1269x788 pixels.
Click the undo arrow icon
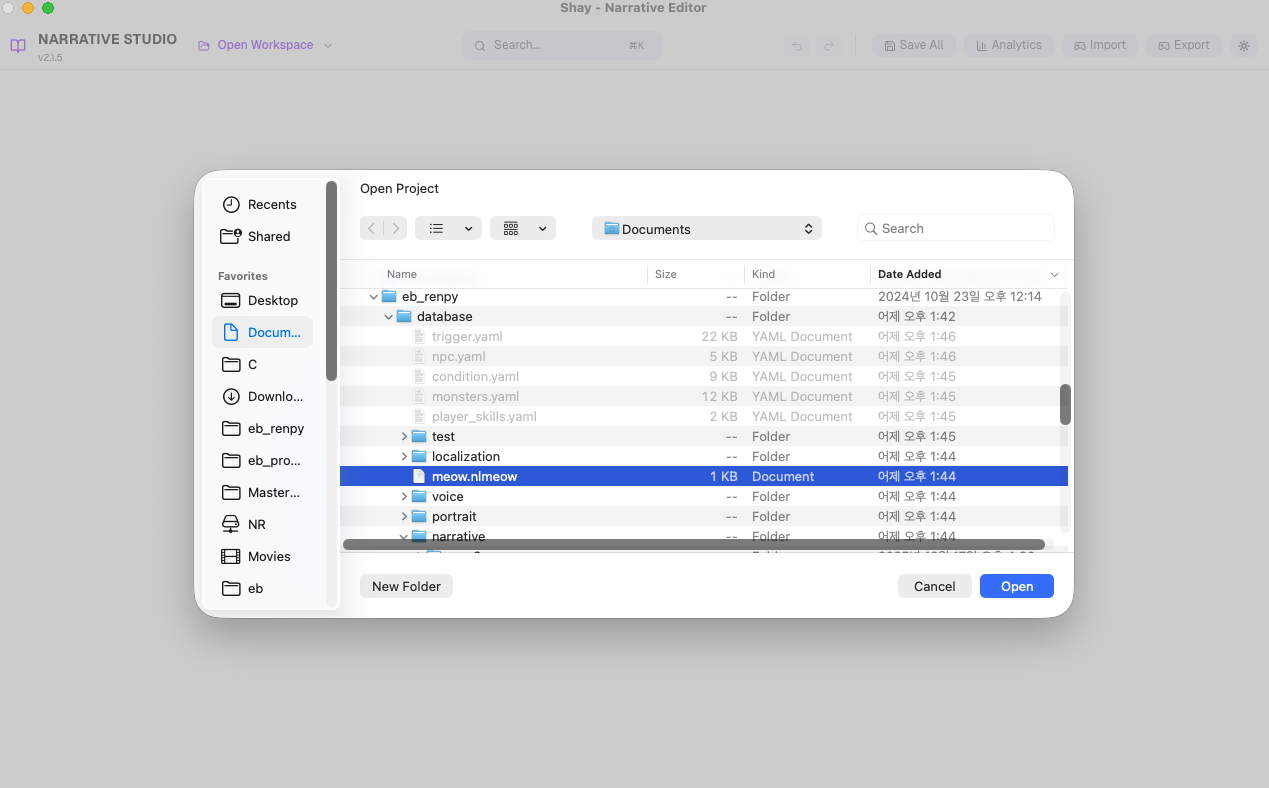[x=797, y=46]
